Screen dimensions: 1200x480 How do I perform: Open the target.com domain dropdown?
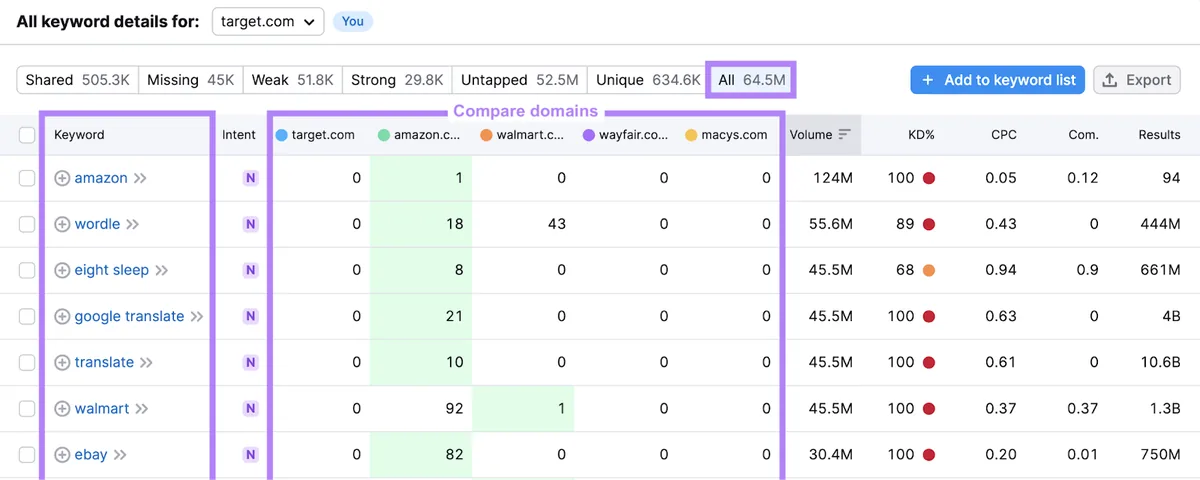268,21
